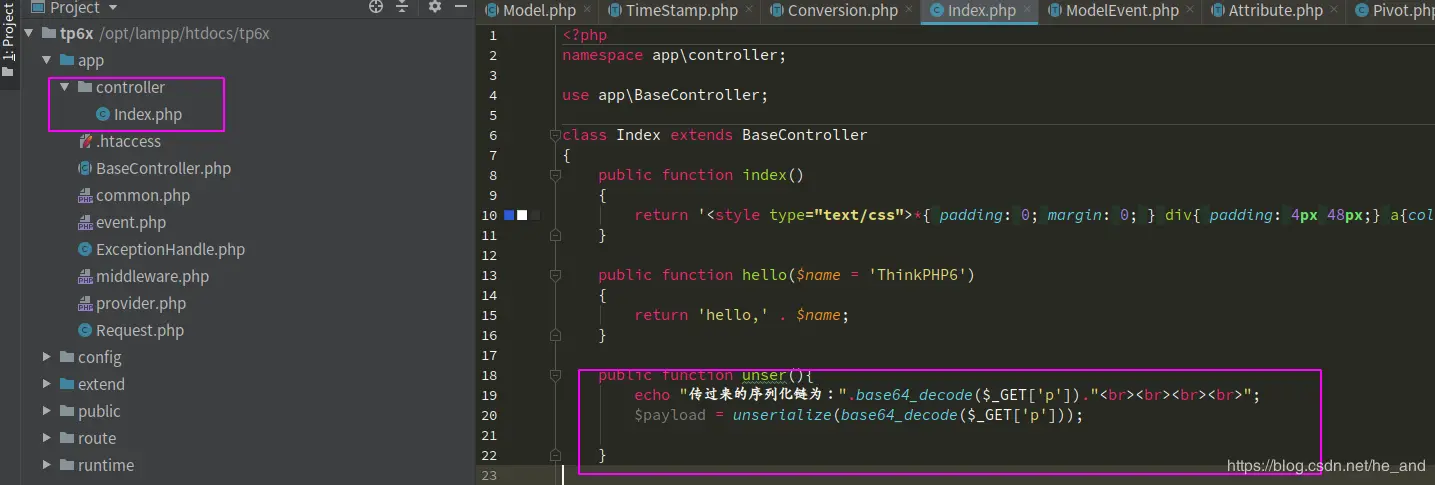The width and height of the screenshot is (1435, 485).
Task: Expand the public folder
Action: (47, 411)
